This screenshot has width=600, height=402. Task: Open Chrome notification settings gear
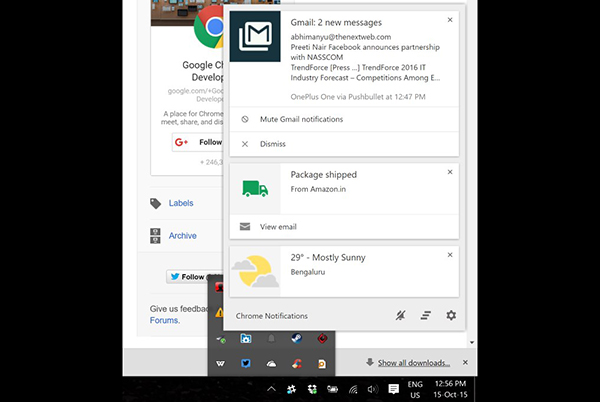click(451, 316)
